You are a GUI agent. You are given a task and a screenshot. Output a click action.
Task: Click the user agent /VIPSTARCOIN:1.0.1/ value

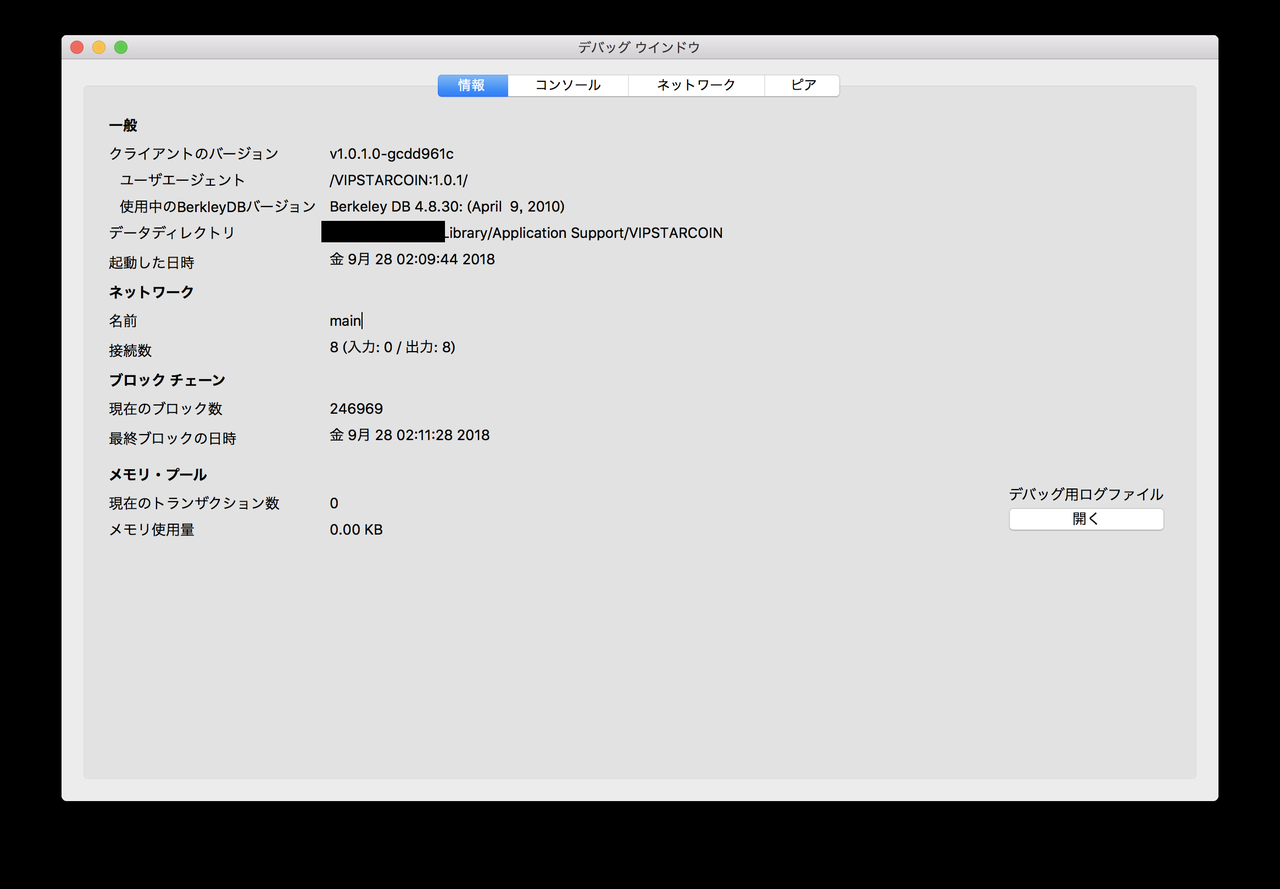coord(399,180)
